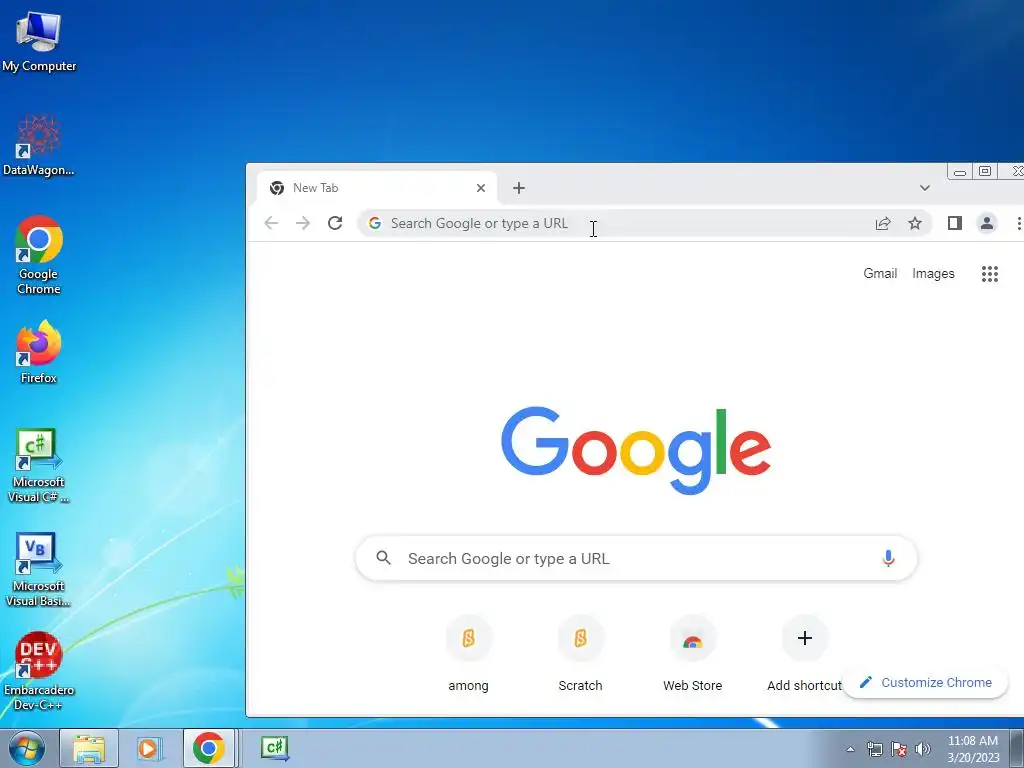The height and width of the screenshot is (768, 1024).
Task: Restore down the Chrome window
Action: [985, 171]
